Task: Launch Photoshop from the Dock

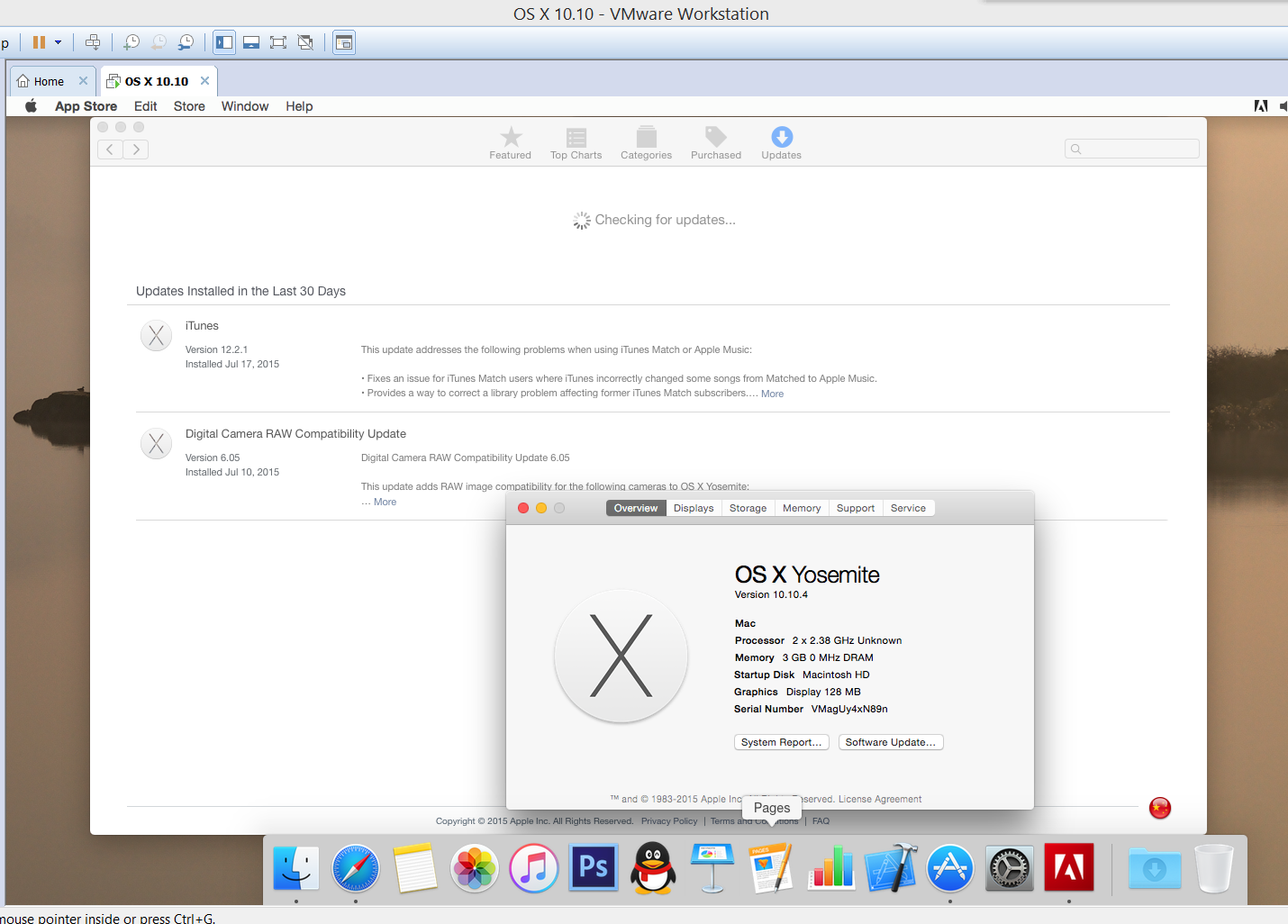Action: click(x=594, y=868)
